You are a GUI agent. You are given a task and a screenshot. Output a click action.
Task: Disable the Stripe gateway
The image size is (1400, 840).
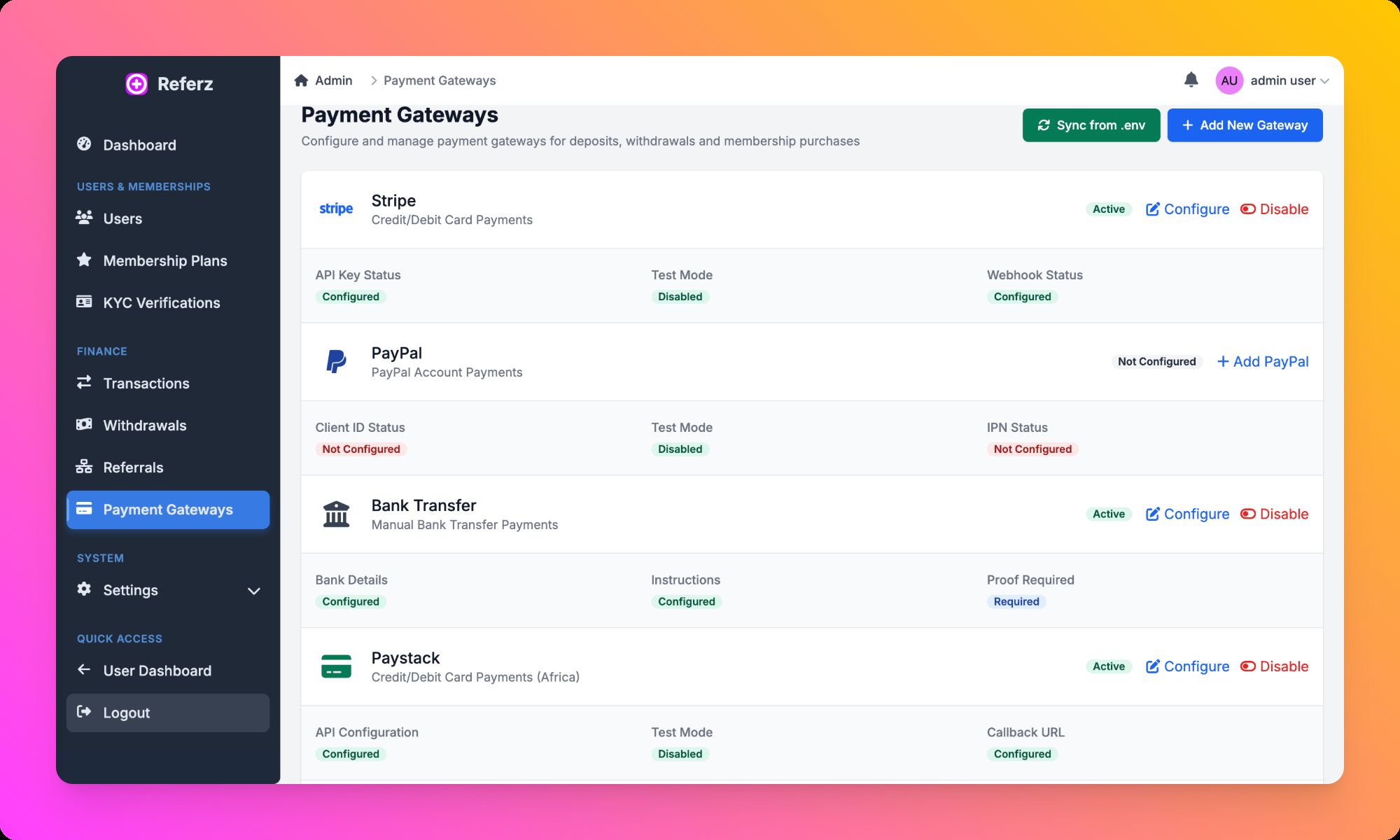(x=1274, y=209)
